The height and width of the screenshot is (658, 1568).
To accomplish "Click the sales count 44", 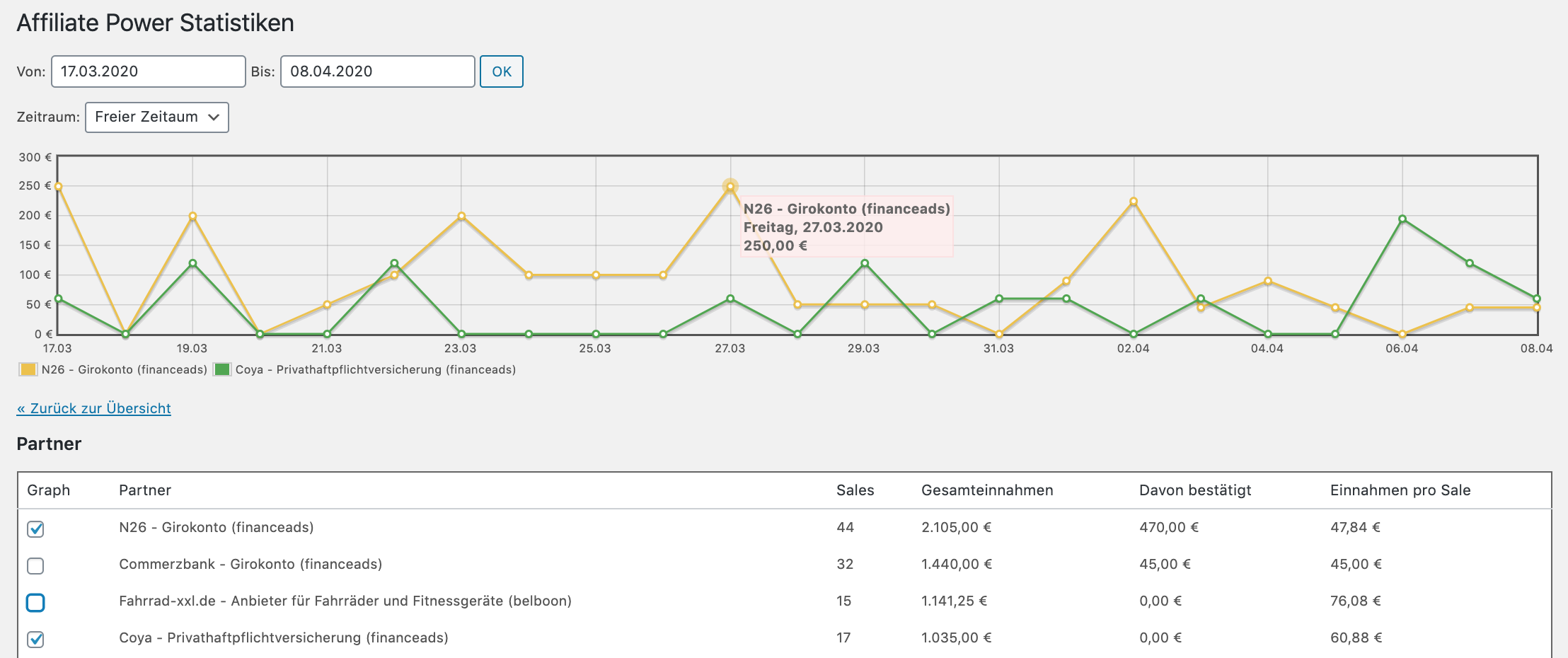I will point(846,527).
